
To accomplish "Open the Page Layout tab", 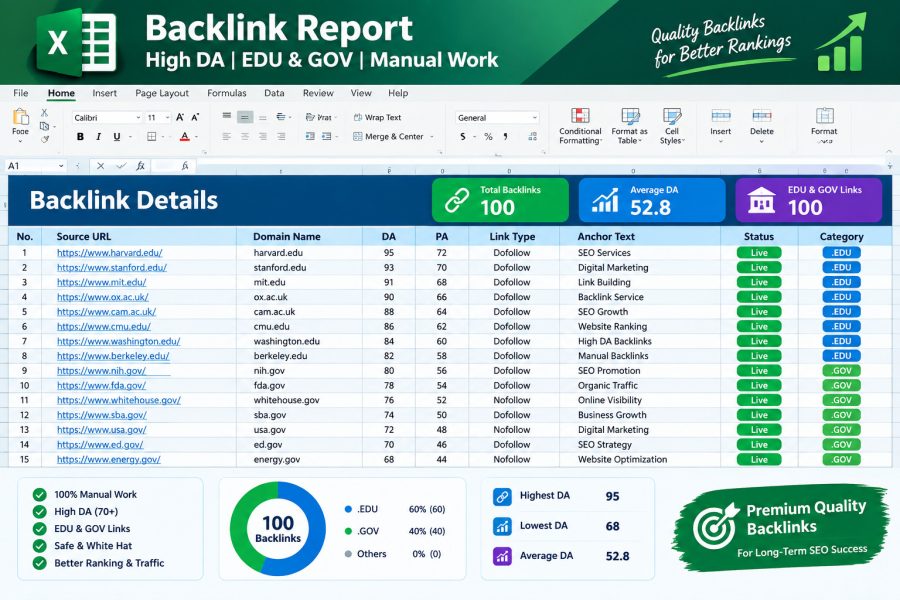I will click(x=162, y=93).
